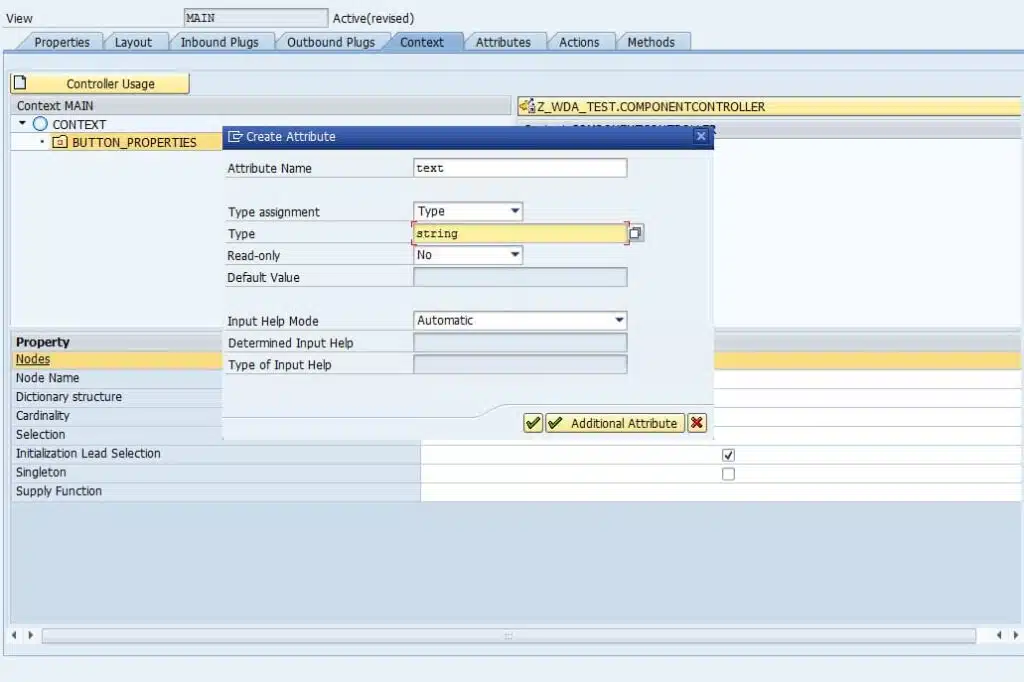Image resolution: width=1024 pixels, height=682 pixels.
Task: Enable the Singleton checkbox
Action: click(728, 474)
